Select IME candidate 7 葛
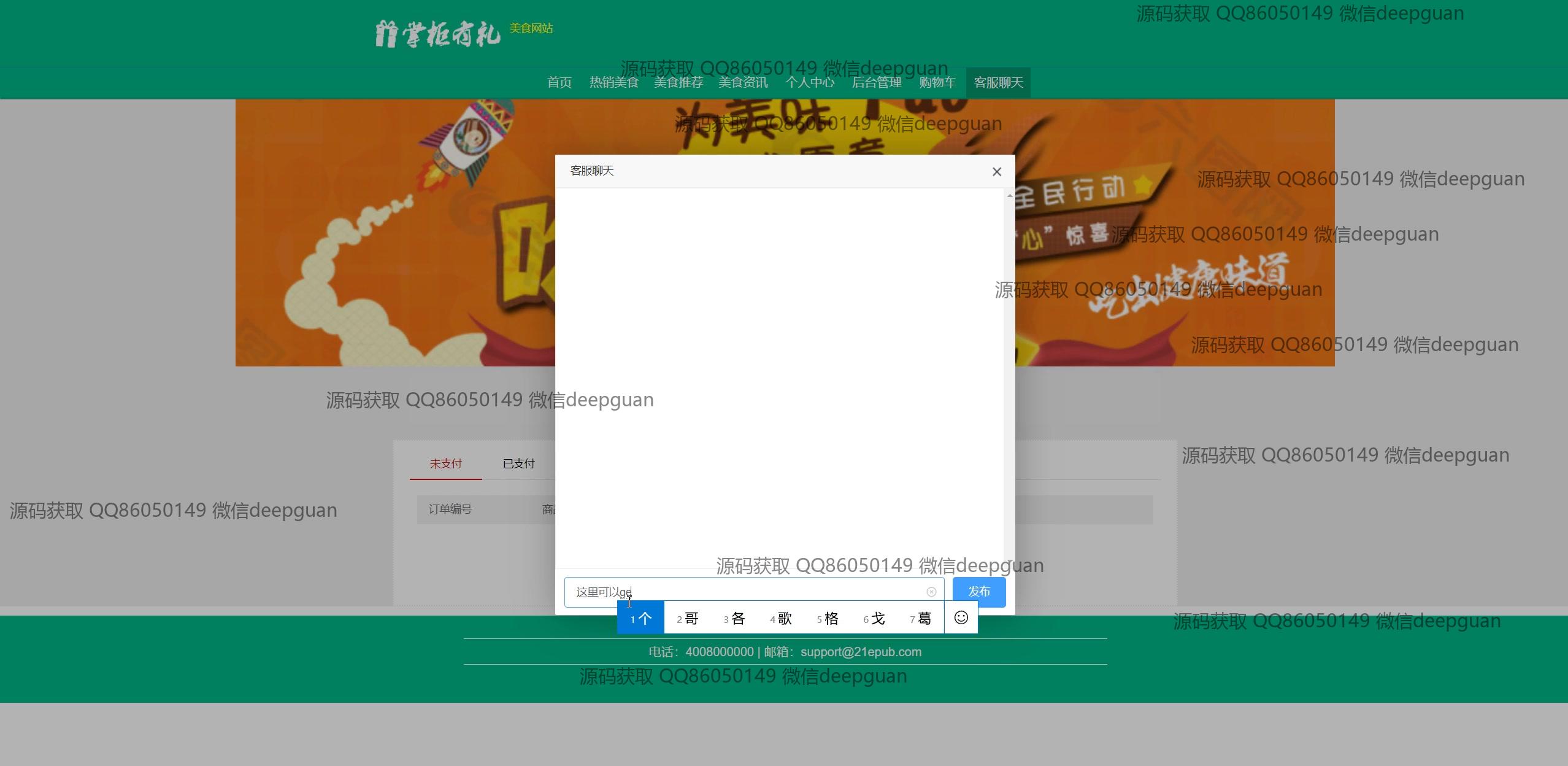Screen dimensions: 1568x766 [921, 618]
